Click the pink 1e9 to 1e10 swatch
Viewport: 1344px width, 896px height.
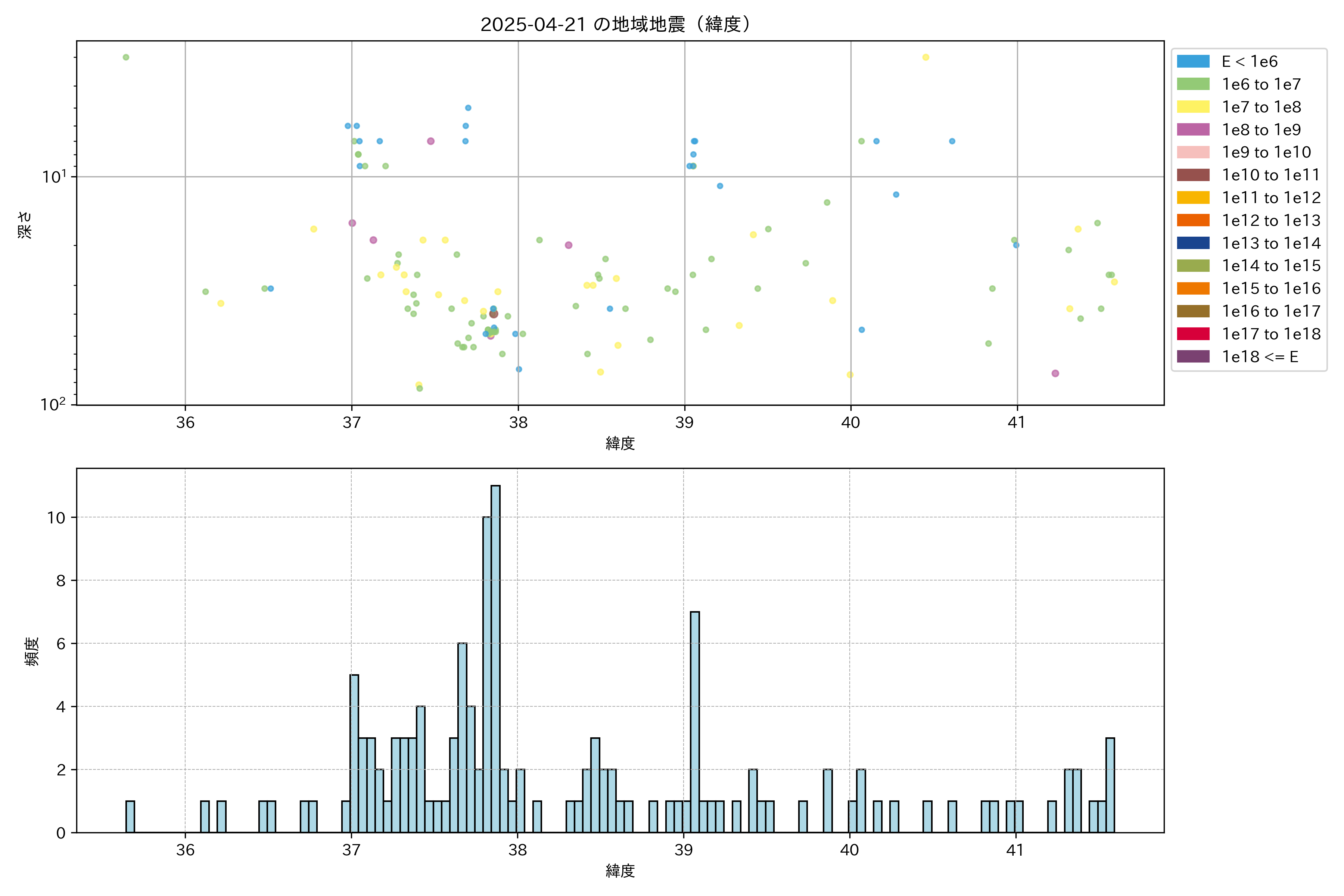(1192, 153)
